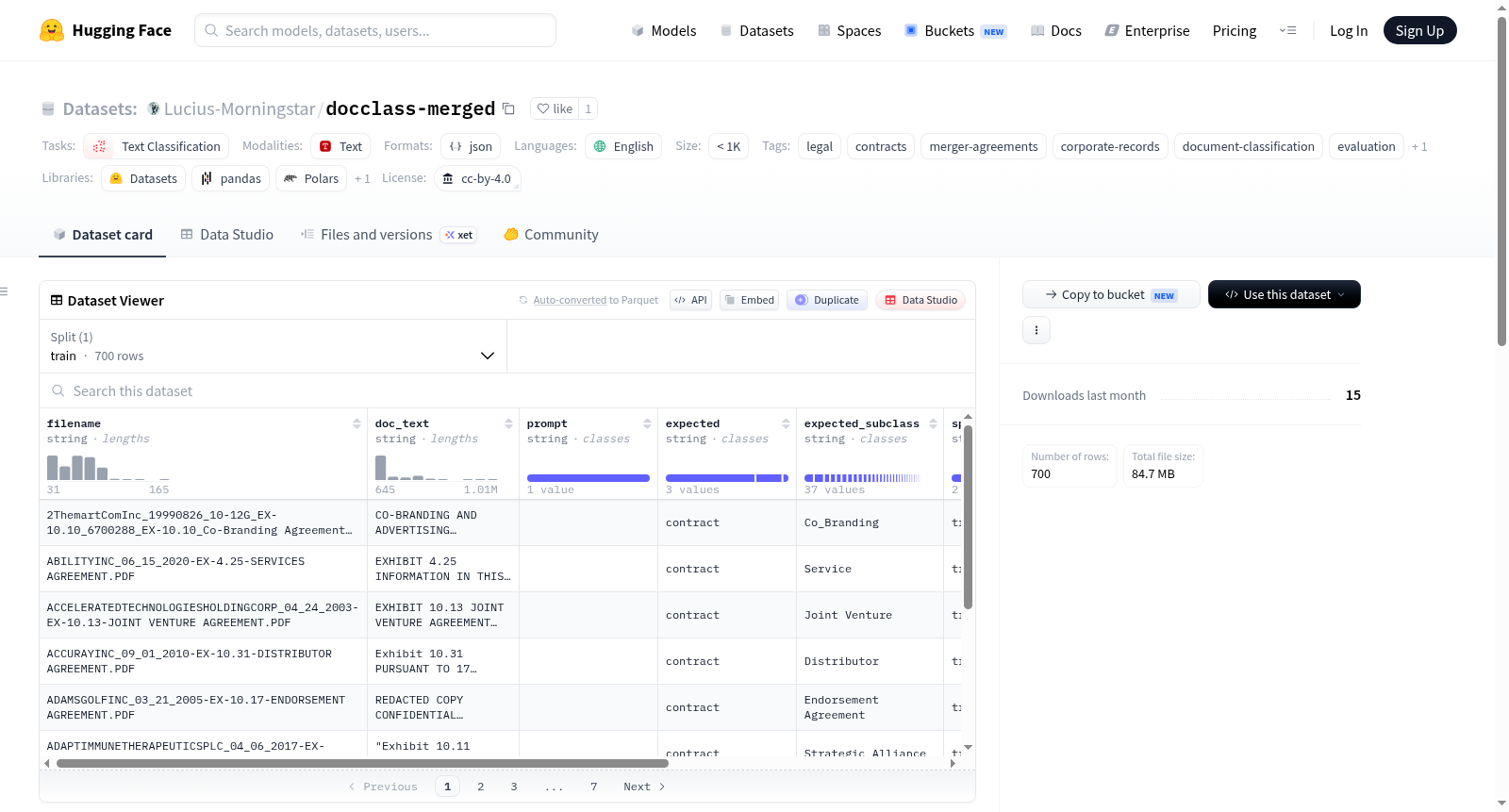Expand the train split dropdown
The width and height of the screenshot is (1509, 812).
tap(274, 346)
